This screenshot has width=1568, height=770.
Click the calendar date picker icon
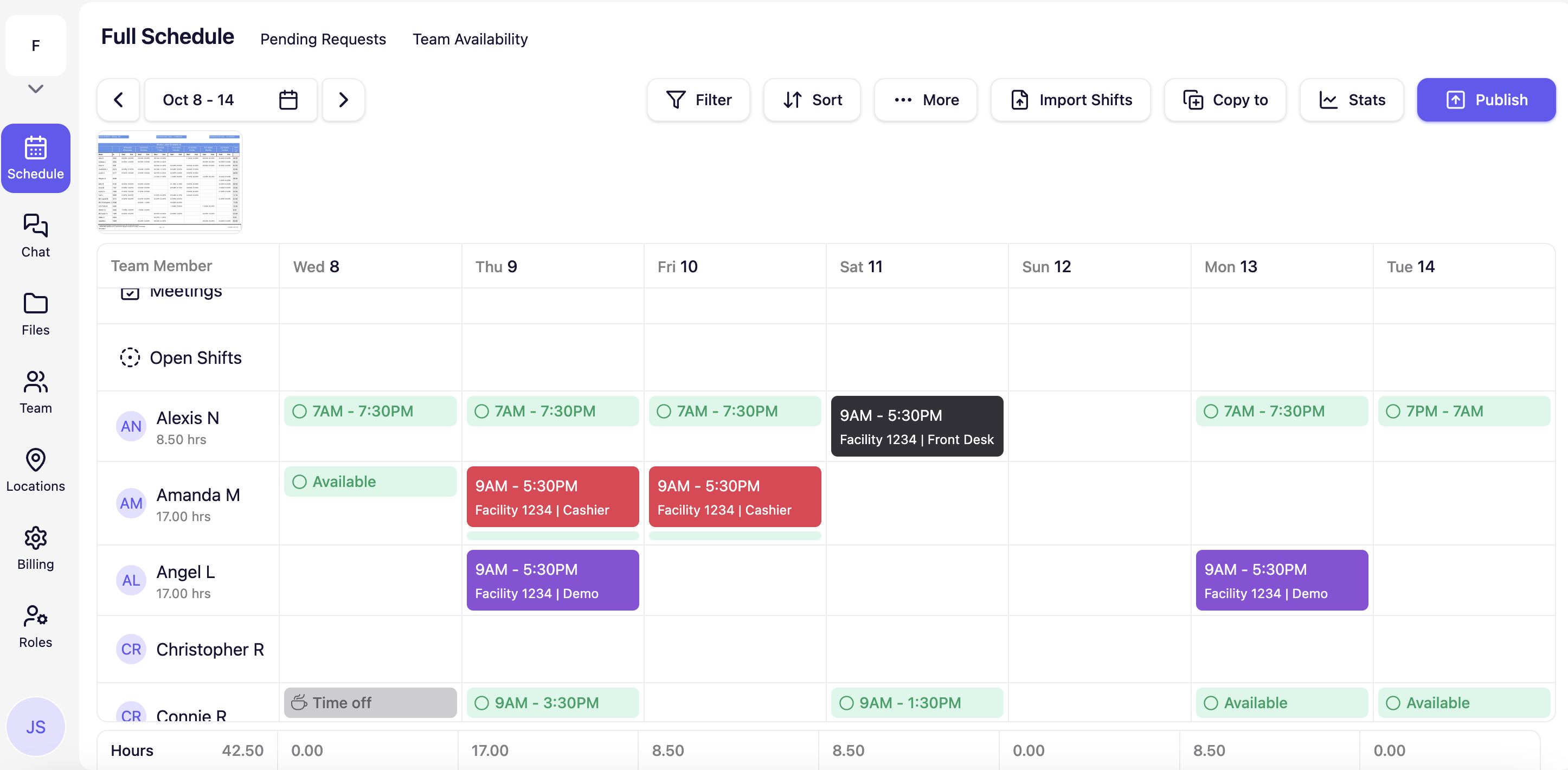(x=288, y=100)
